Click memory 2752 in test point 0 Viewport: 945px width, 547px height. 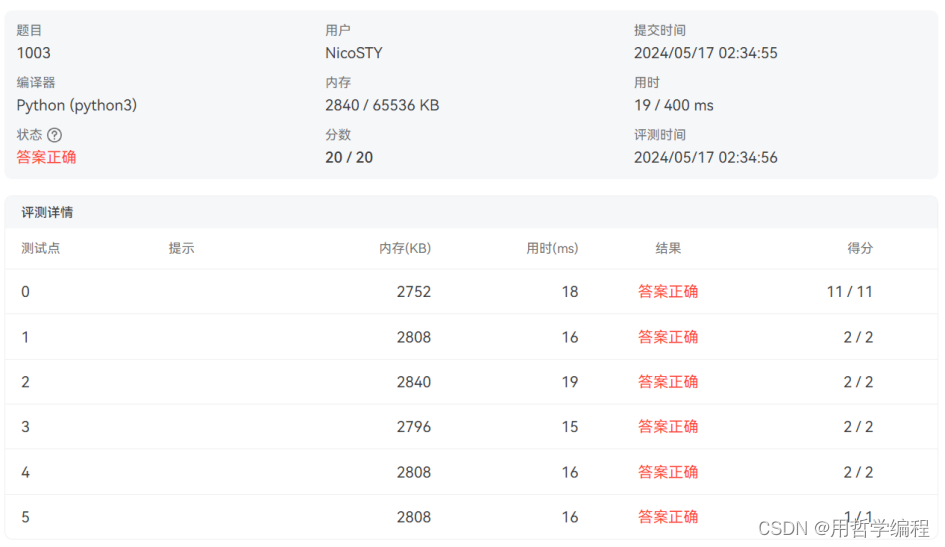pos(414,292)
